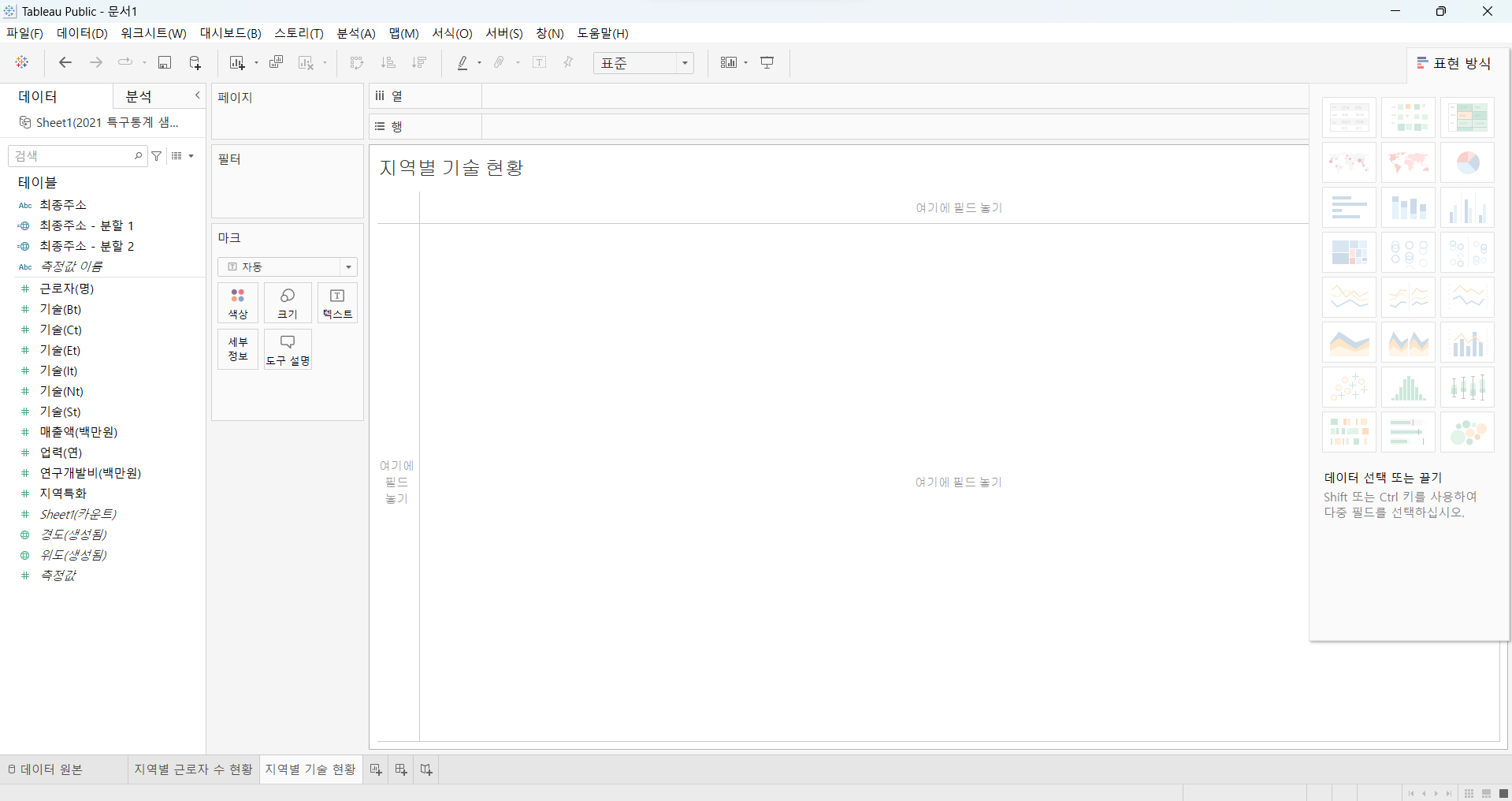1512x801 pixels.
Task: Select pie chart in Show Me
Action: pyautogui.click(x=1467, y=162)
